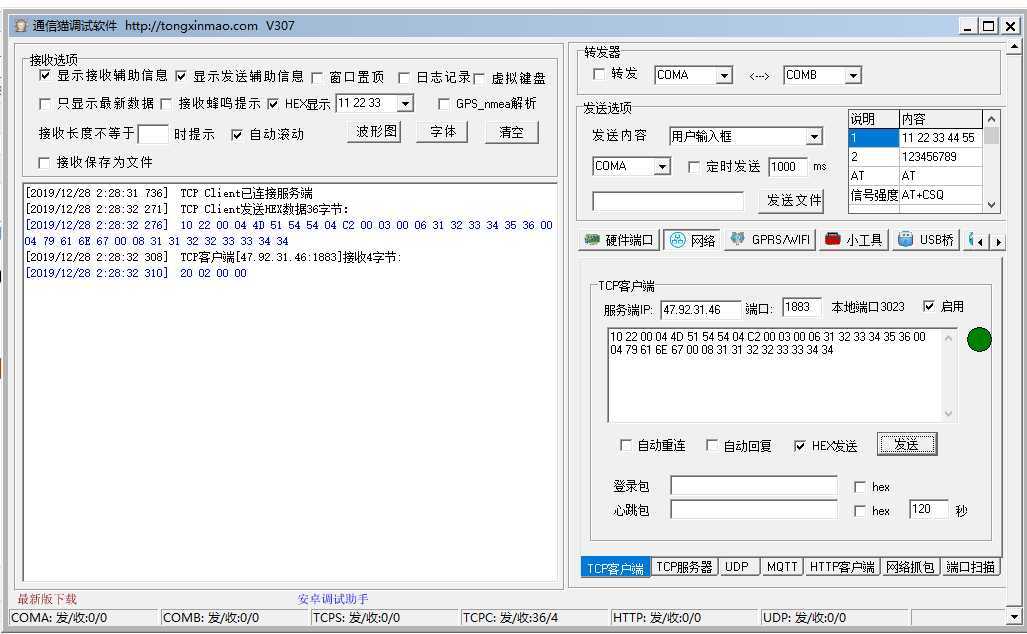
Task: Check hex box for 心跳包
Action: (x=860, y=511)
